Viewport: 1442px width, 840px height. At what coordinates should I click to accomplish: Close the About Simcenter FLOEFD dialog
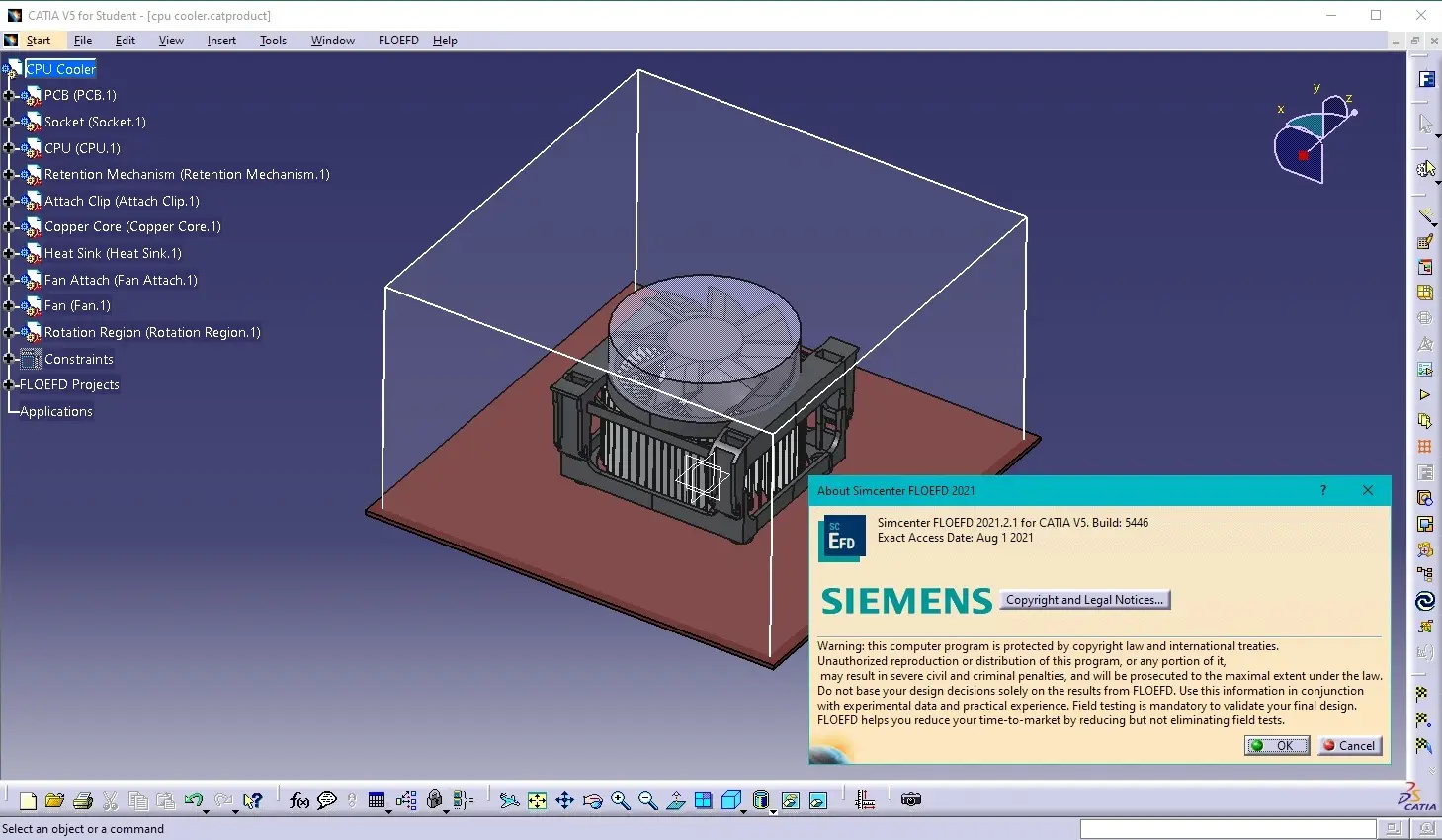click(x=1368, y=490)
